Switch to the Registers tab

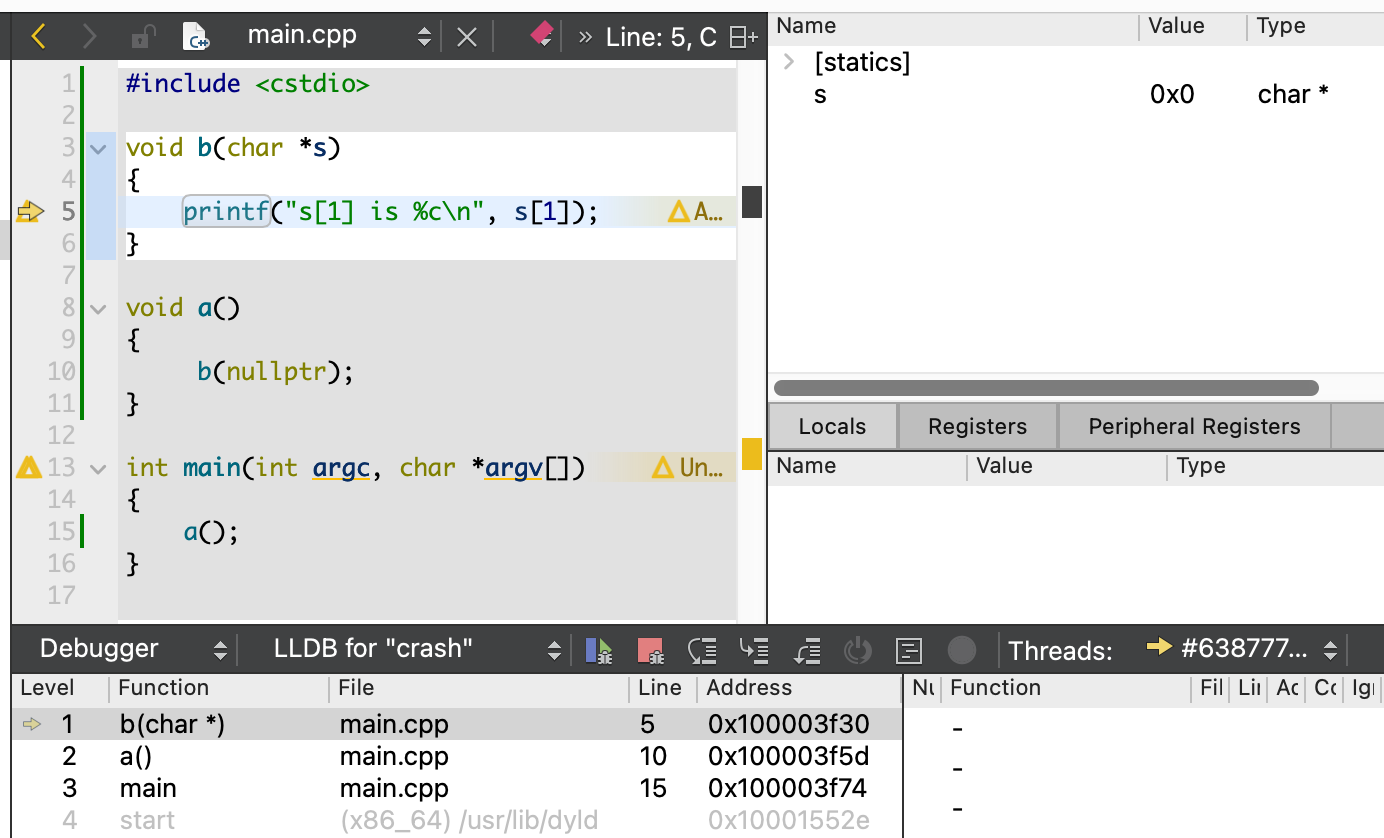pos(977,427)
